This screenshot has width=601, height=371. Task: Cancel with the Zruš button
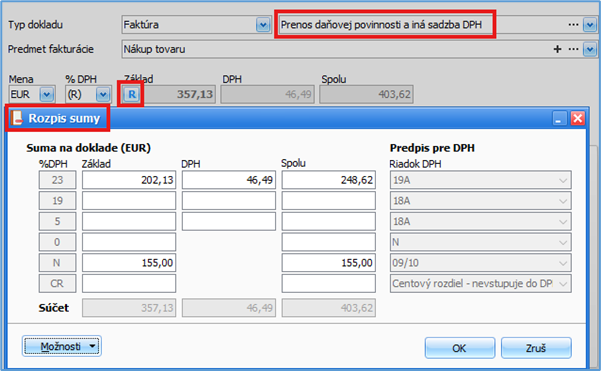536,348
